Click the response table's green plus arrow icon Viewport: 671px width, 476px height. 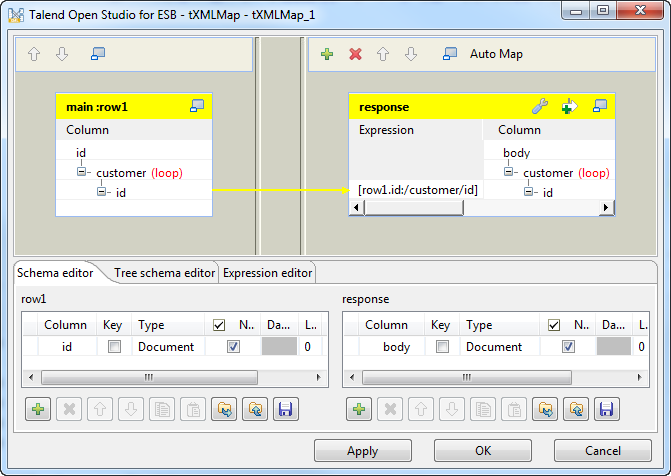pyautogui.click(x=569, y=106)
